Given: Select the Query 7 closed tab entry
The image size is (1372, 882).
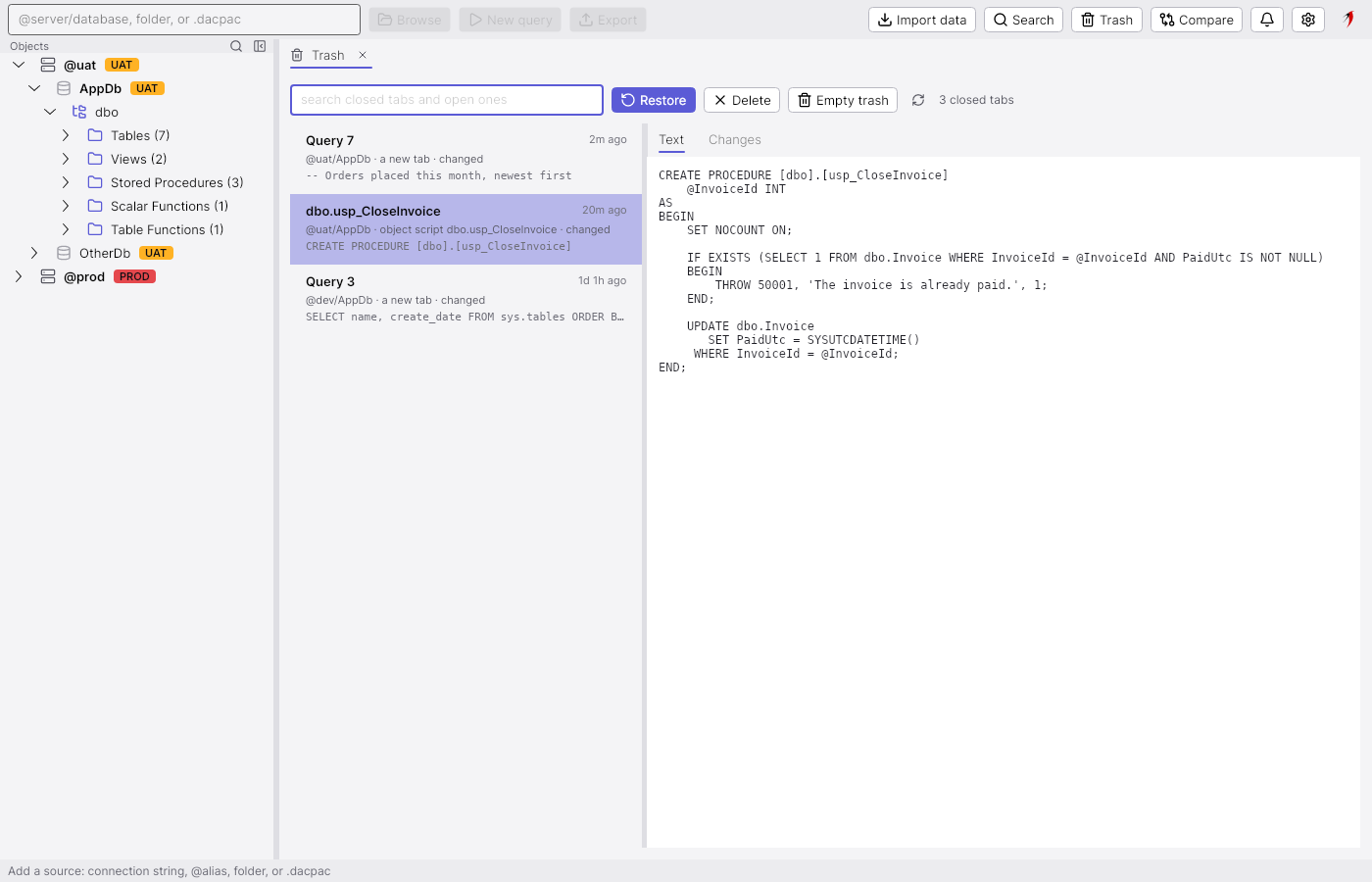Looking at the screenshot, I should [466, 159].
